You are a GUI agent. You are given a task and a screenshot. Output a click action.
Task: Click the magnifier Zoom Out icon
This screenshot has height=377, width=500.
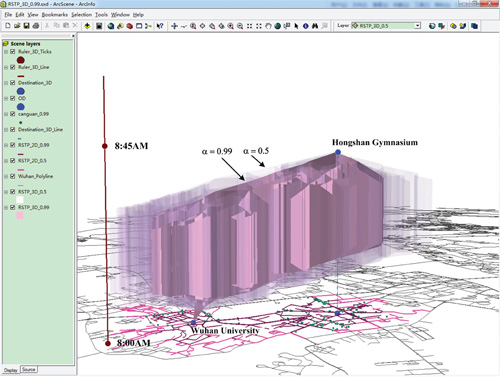[240, 26]
